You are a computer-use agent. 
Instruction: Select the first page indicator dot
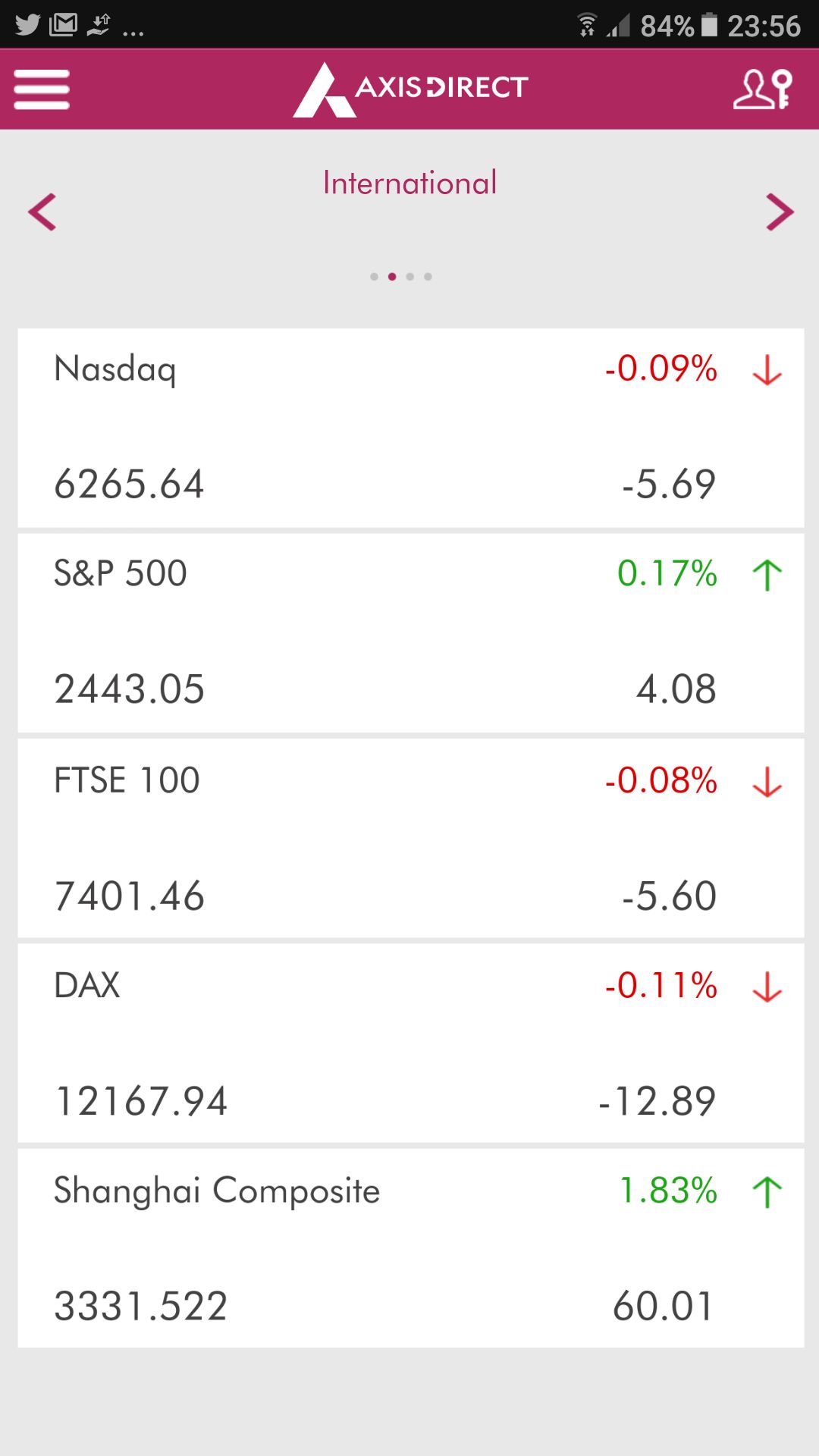pyautogui.click(x=374, y=277)
